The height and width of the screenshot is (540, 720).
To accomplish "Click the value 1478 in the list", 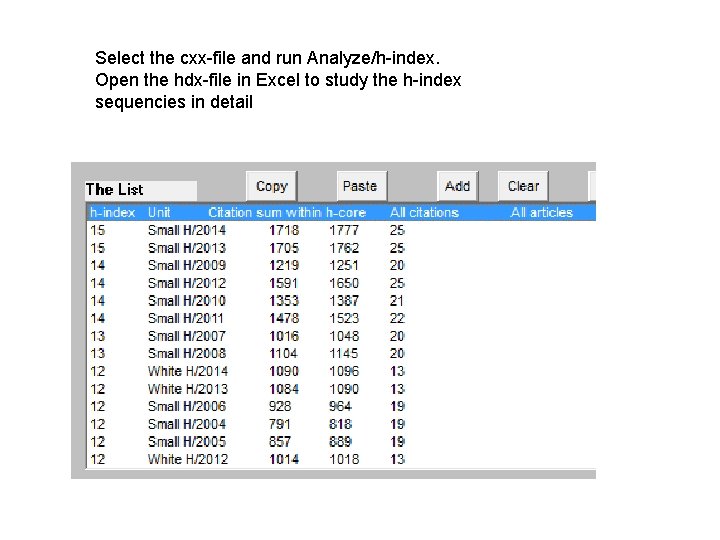I will point(284,318).
